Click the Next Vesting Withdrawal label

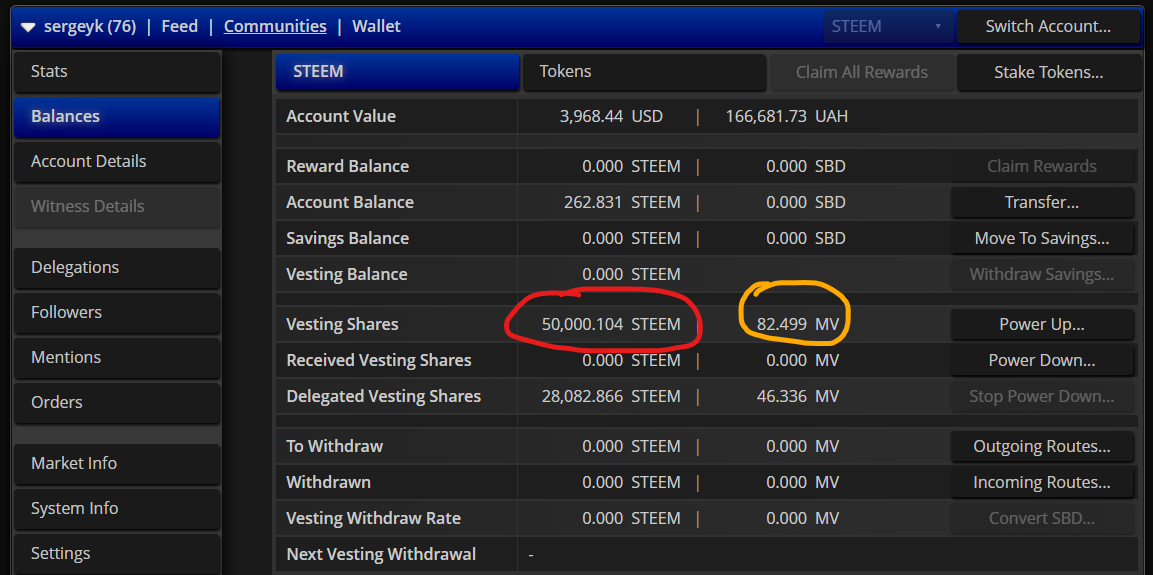pos(381,554)
